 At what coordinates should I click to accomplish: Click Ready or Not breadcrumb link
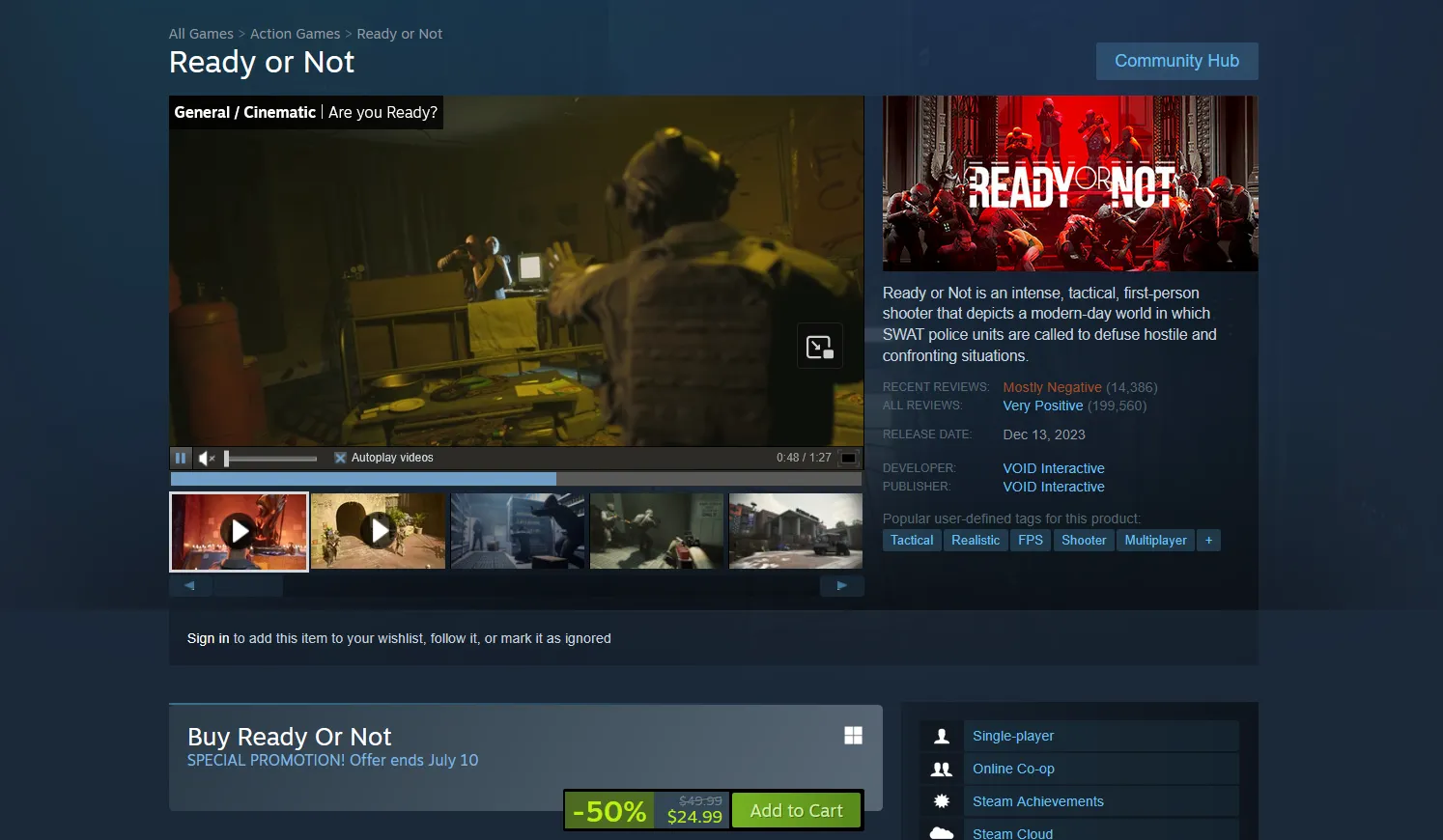click(400, 34)
